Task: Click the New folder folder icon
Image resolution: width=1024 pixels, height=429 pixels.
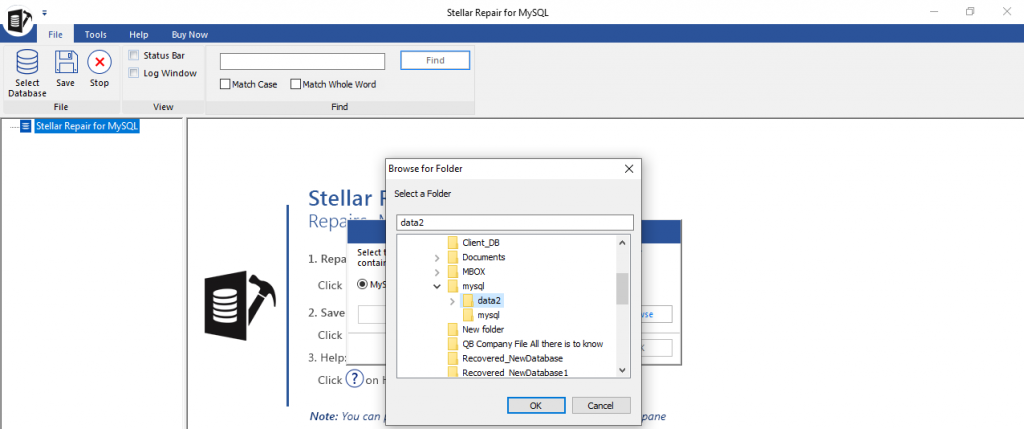Action: (x=453, y=329)
